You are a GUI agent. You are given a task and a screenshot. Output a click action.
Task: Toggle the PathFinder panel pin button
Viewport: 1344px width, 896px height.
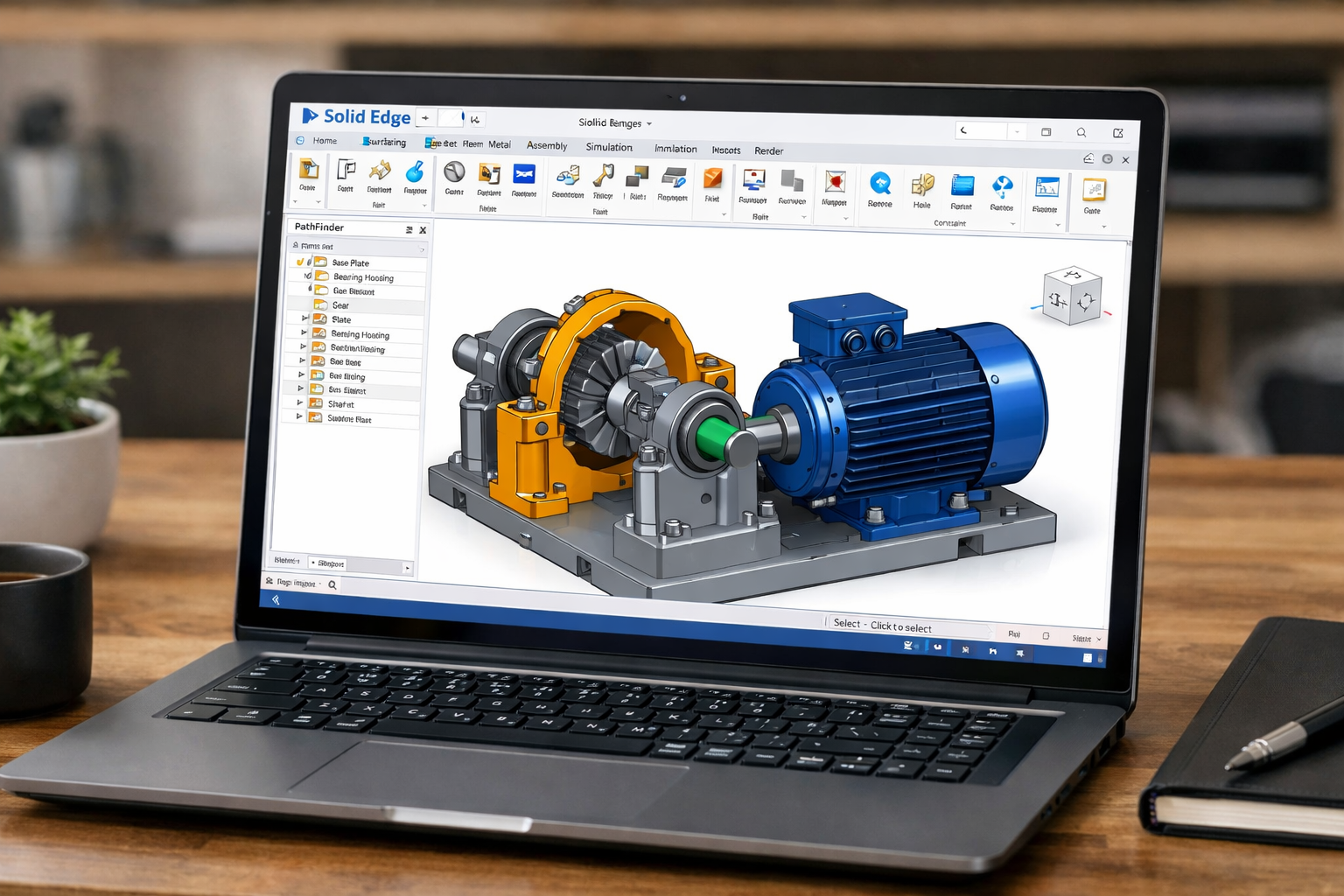click(x=409, y=230)
